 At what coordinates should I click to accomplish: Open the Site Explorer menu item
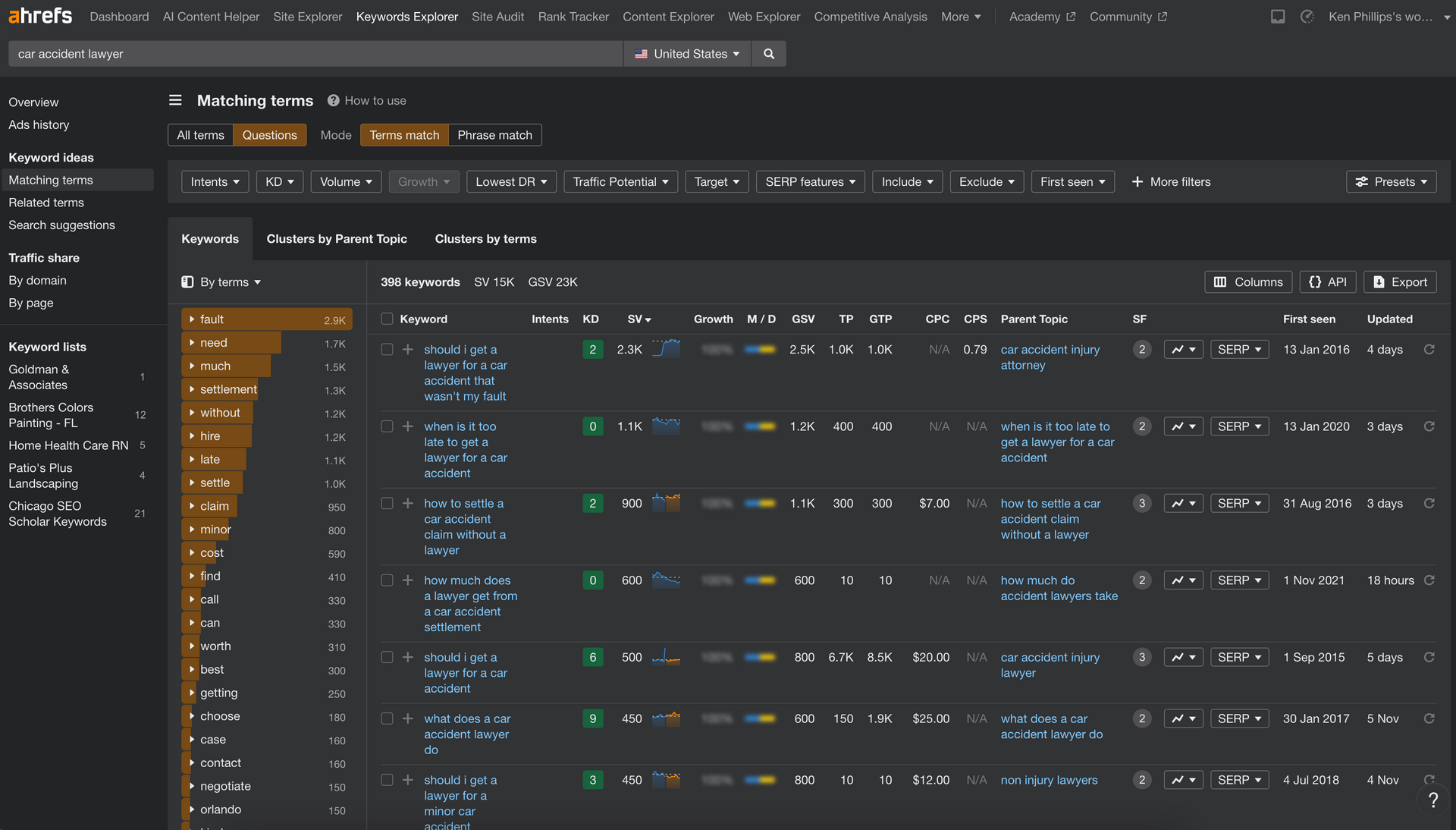(307, 17)
